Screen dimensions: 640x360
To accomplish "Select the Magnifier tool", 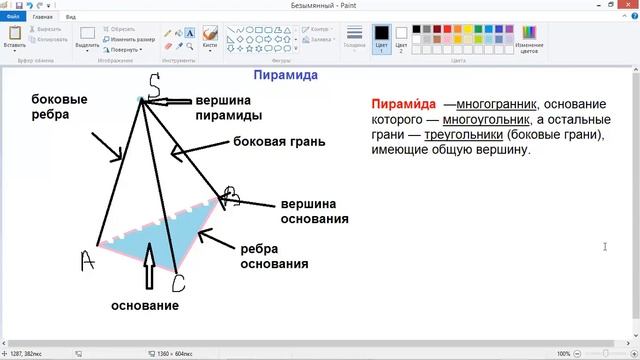I will tap(190, 47).
